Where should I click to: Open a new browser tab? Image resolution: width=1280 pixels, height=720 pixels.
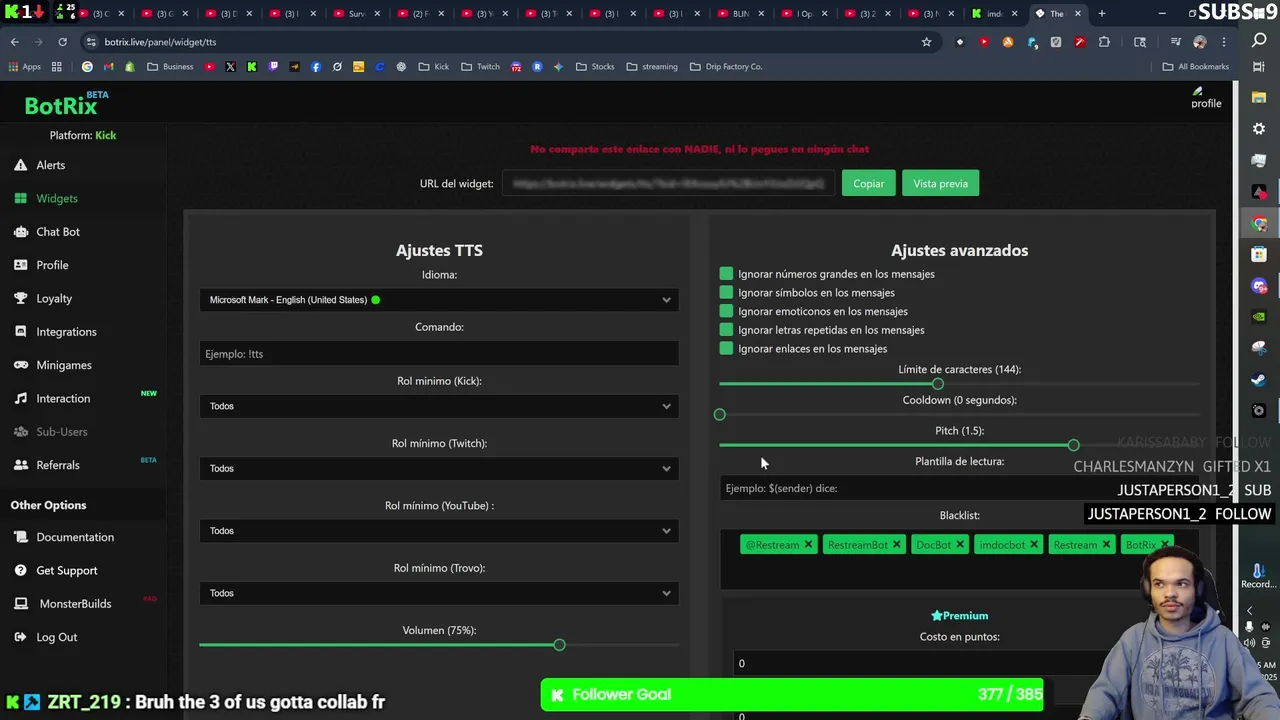(x=1102, y=14)
